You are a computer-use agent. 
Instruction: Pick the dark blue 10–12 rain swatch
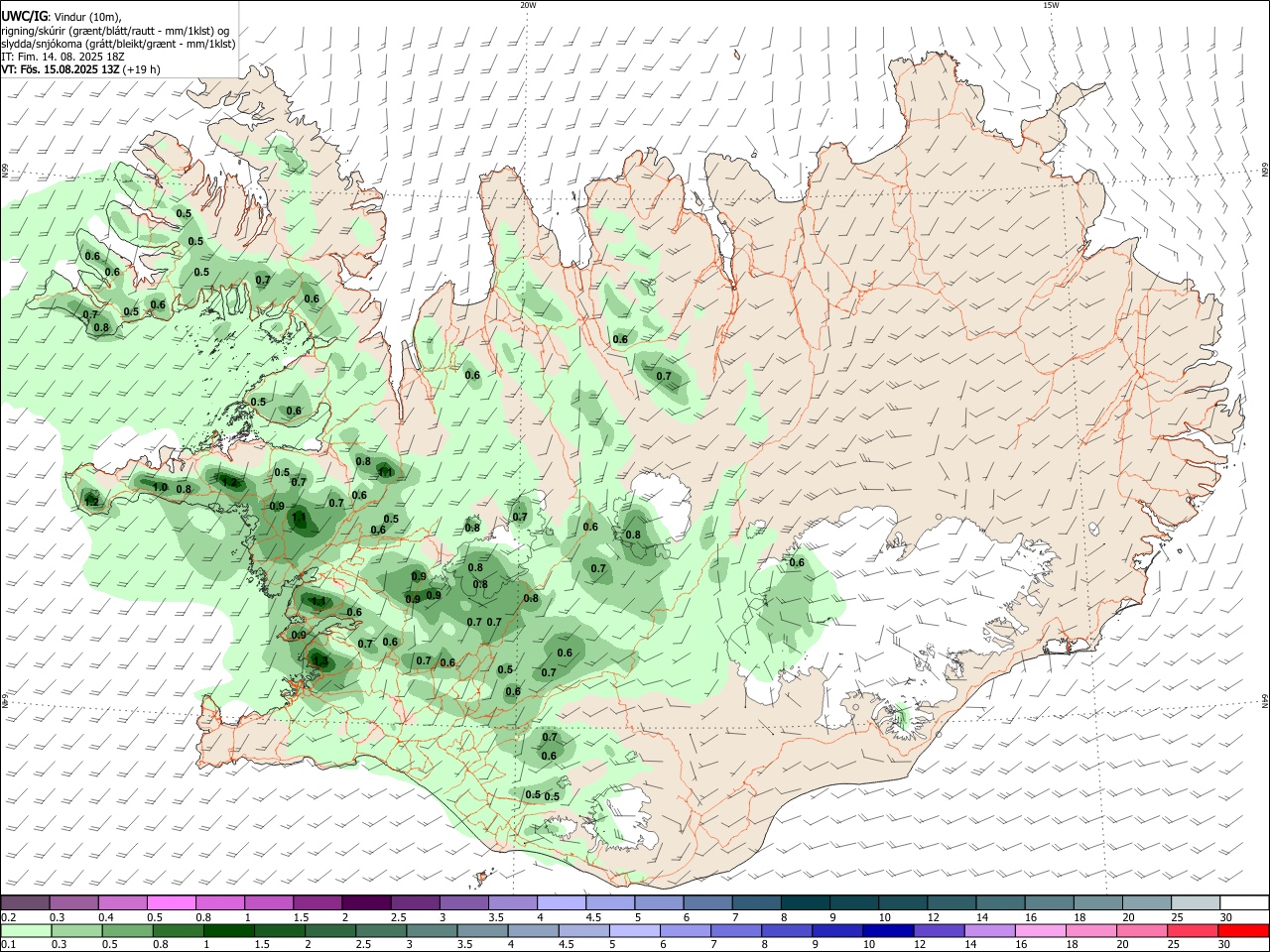pyautogui.click(x=888, y=930)
